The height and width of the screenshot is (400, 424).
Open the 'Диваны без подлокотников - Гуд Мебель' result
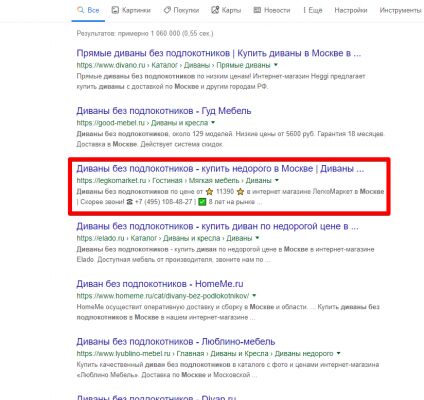[x=164, y=111]
